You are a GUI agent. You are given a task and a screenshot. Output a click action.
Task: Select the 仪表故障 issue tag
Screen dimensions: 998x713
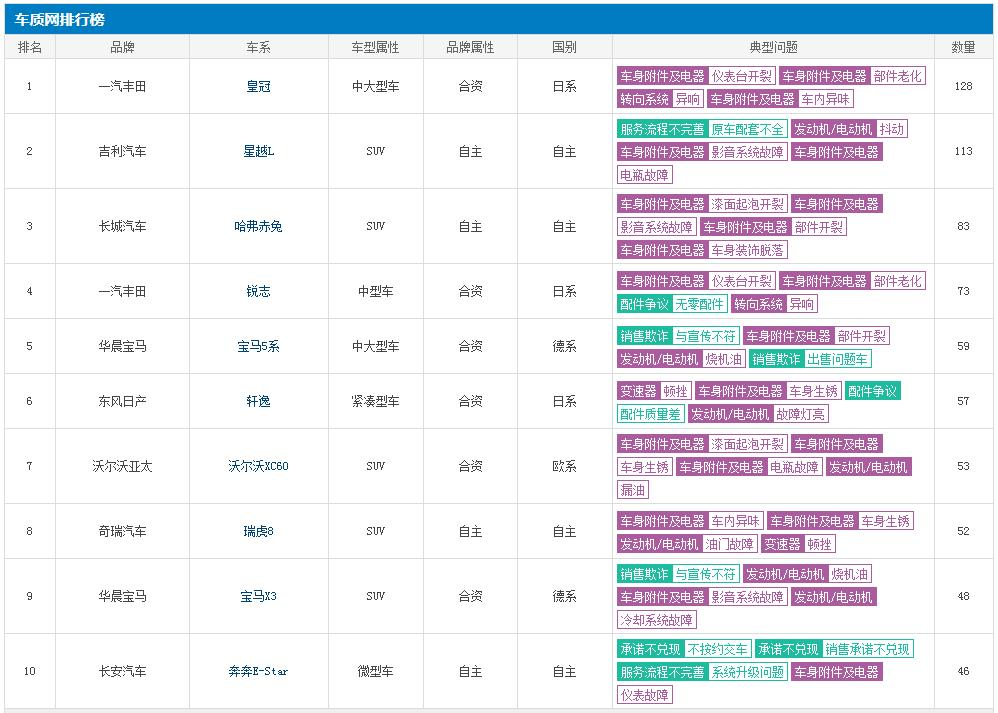644,695
